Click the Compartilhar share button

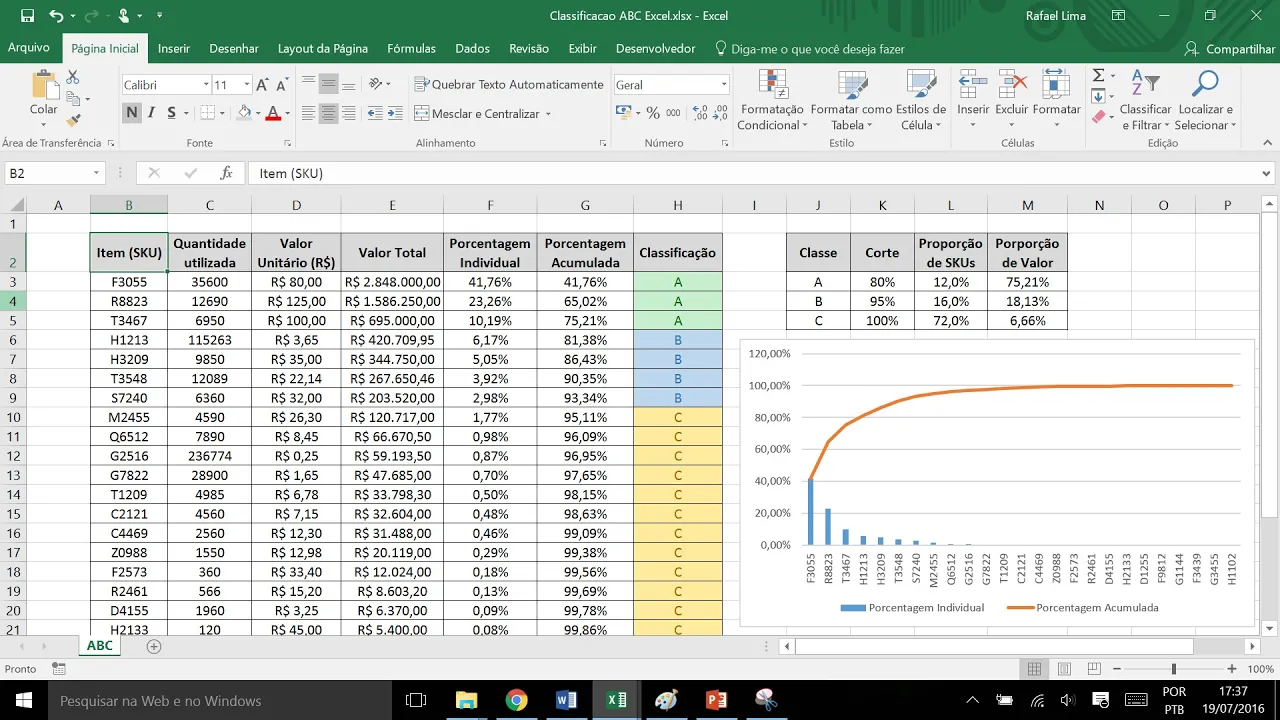1230,49
